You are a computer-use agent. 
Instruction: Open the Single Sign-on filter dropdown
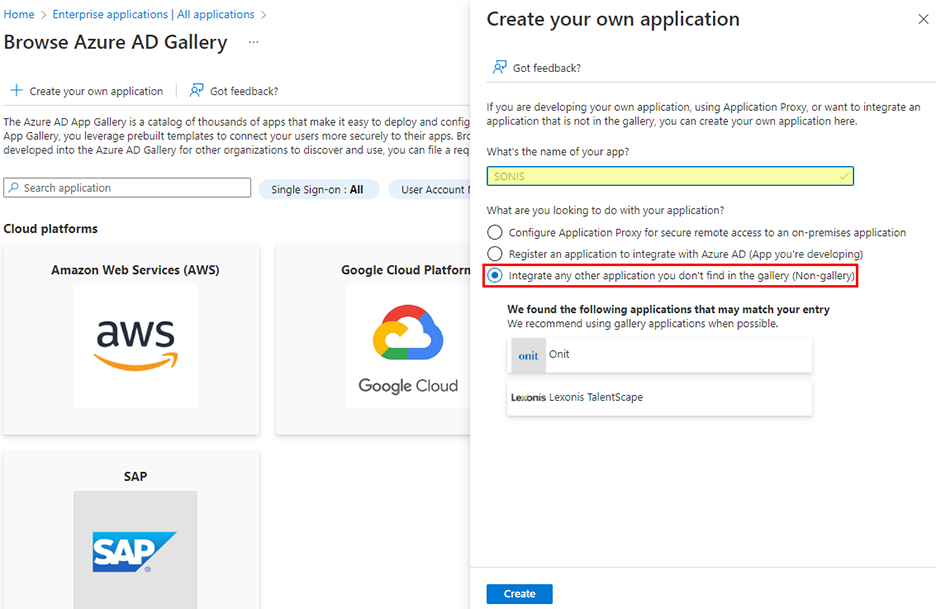pos(318,189)
